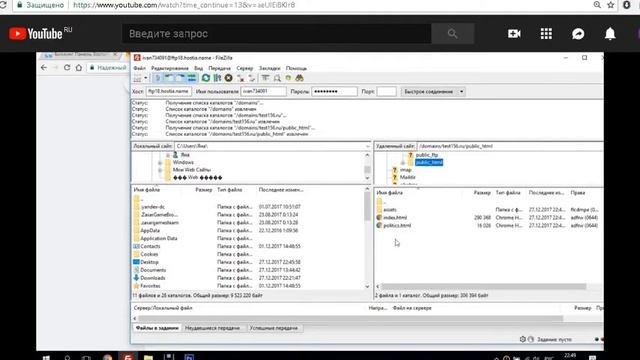Viewport: 640px width, 360px height.
Task: Open the Помощь menu
Action: [x=296, y=68]
